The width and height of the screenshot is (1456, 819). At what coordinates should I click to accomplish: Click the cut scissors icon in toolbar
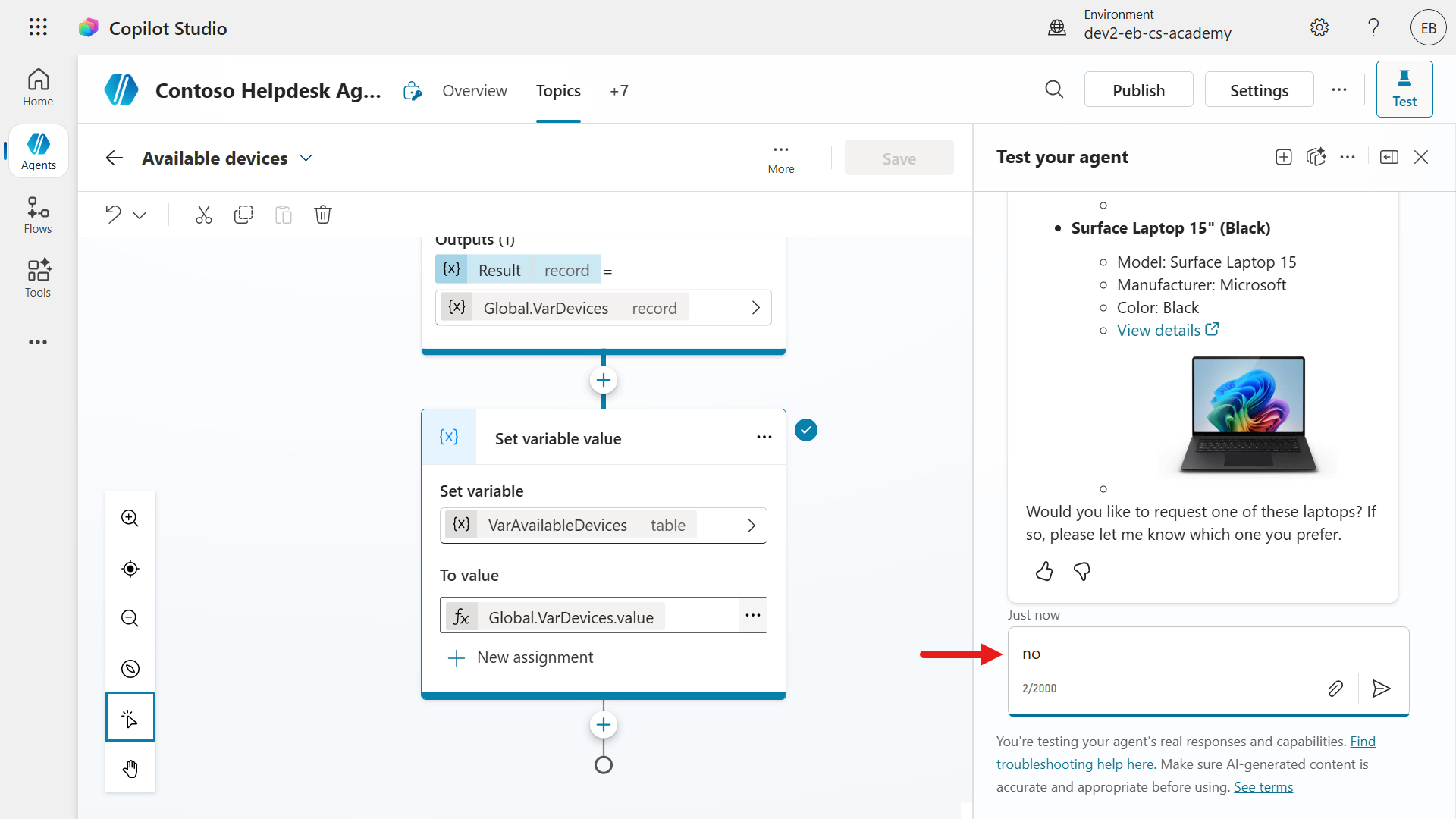click(203, 215)
